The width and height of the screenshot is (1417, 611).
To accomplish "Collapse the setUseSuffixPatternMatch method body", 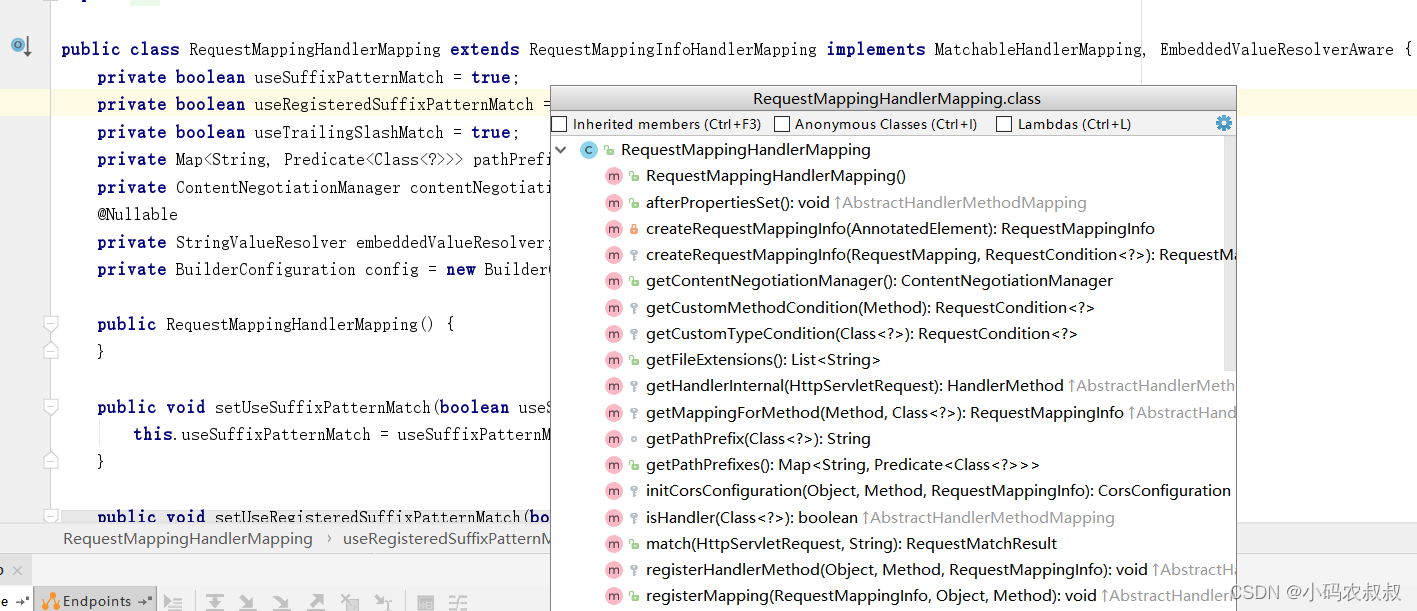I will (x=50, y=407).
